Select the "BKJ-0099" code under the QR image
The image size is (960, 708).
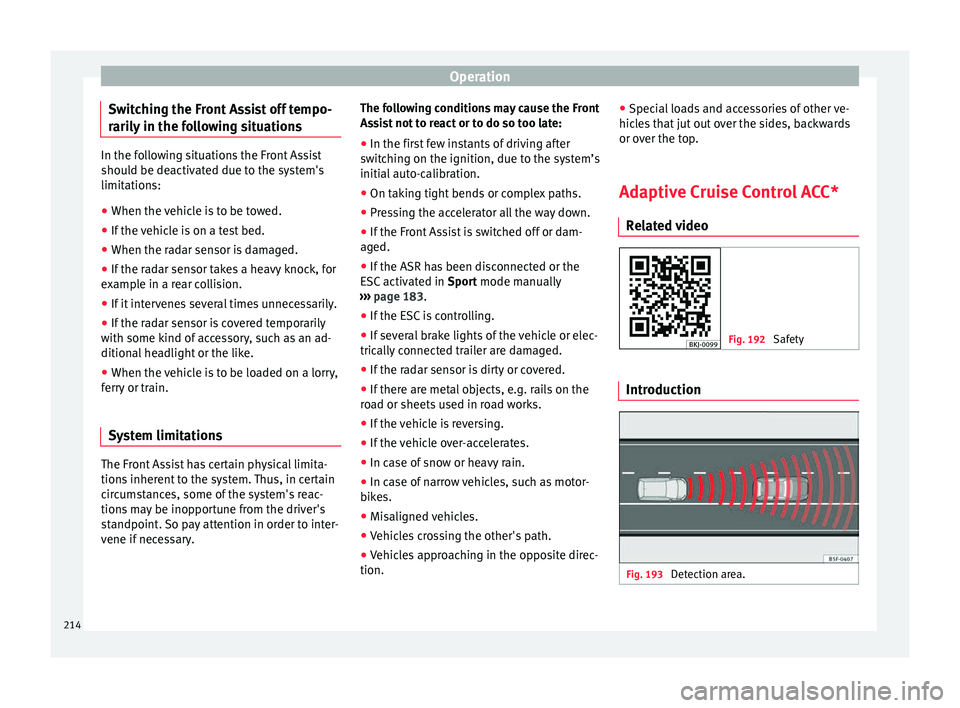pos(703,345)
